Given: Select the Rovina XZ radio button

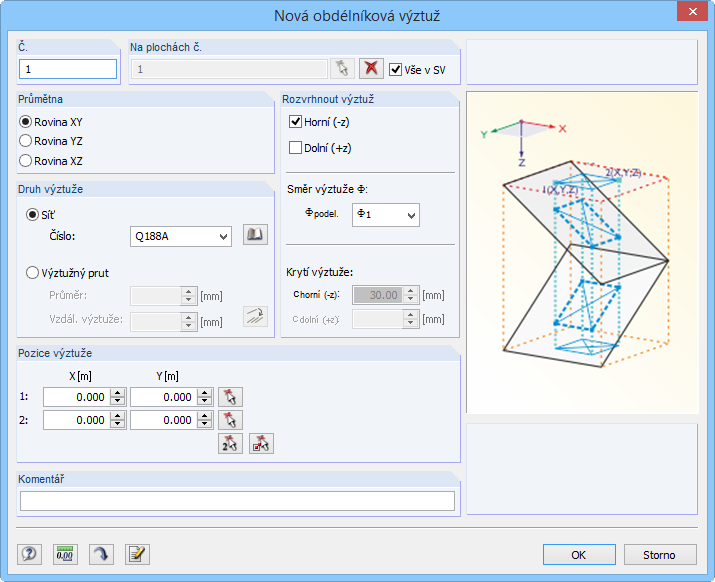Looking at the screenshot, I should click(x=26, y=161).
